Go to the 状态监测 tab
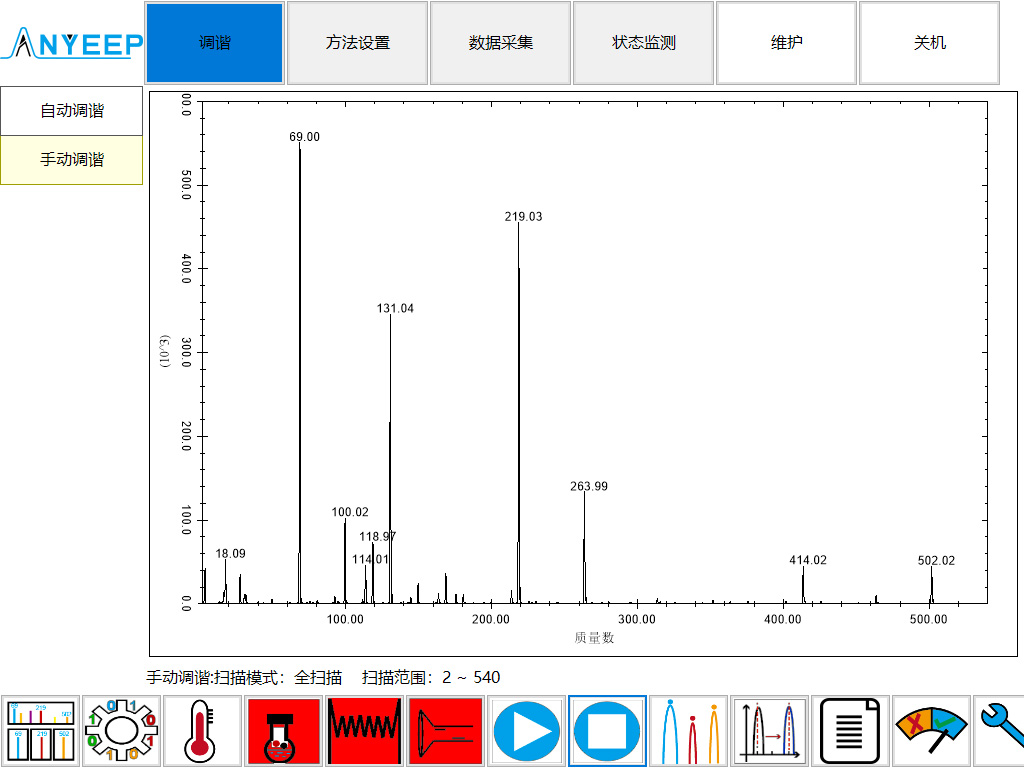The image size is (1024, 768). [643, 43]
